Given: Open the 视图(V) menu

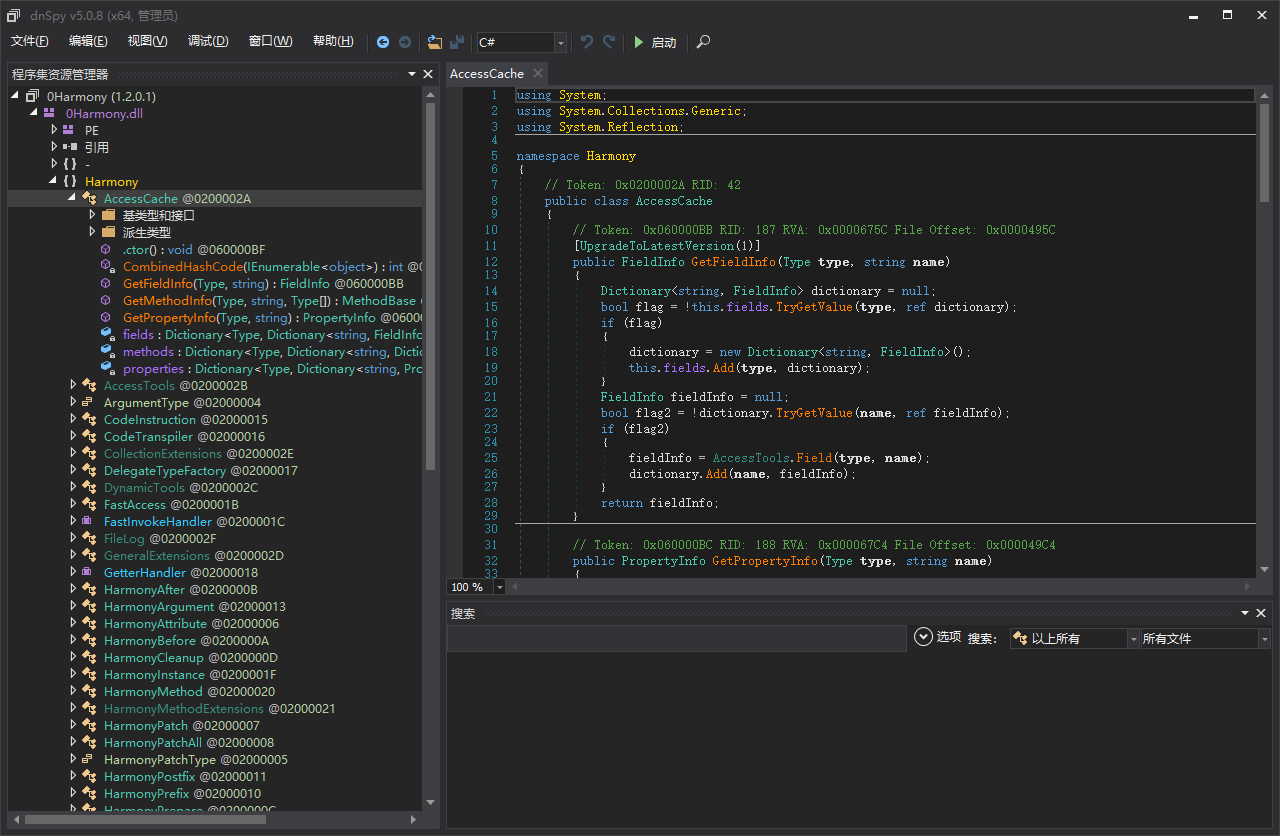Looking at the screenshot, I should 147,41.
